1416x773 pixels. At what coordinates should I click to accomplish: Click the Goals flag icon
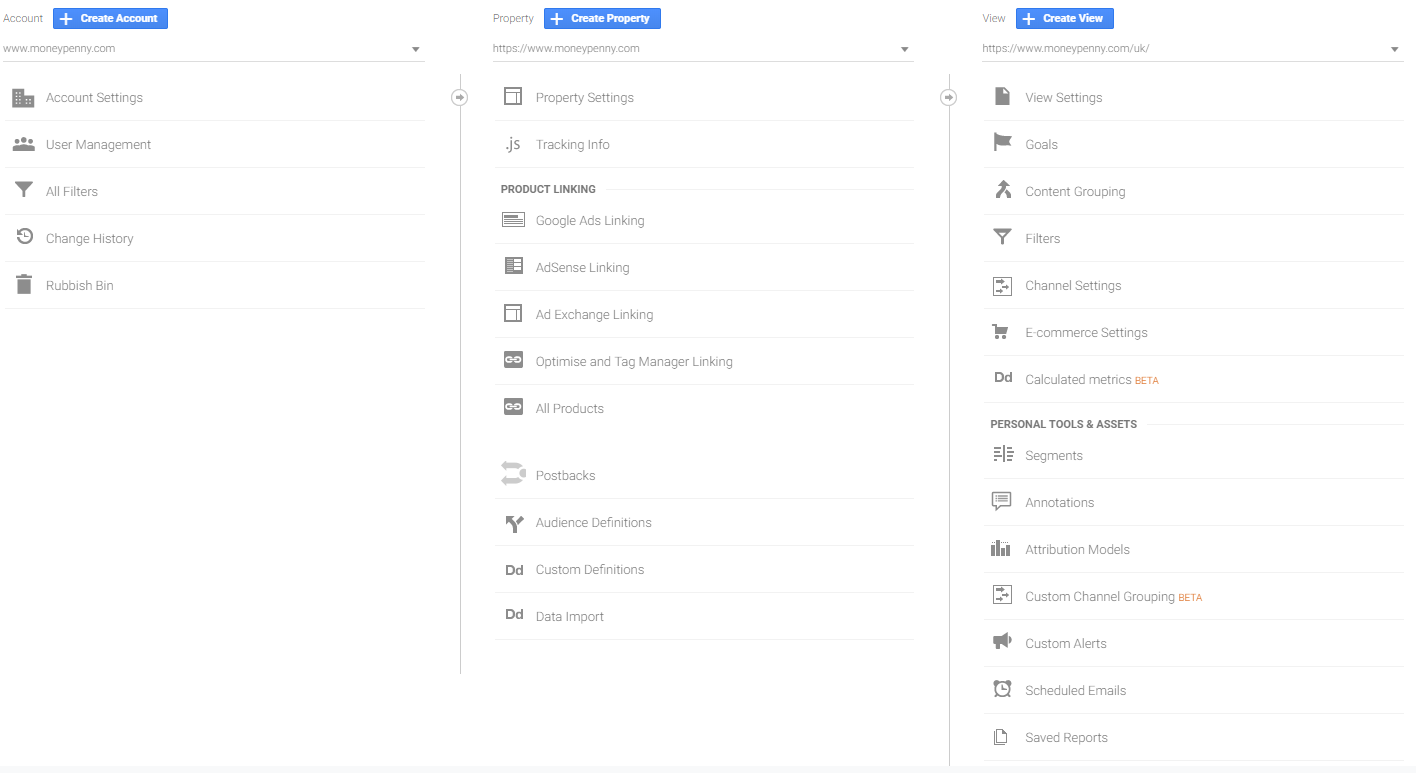click(1002, 143)
